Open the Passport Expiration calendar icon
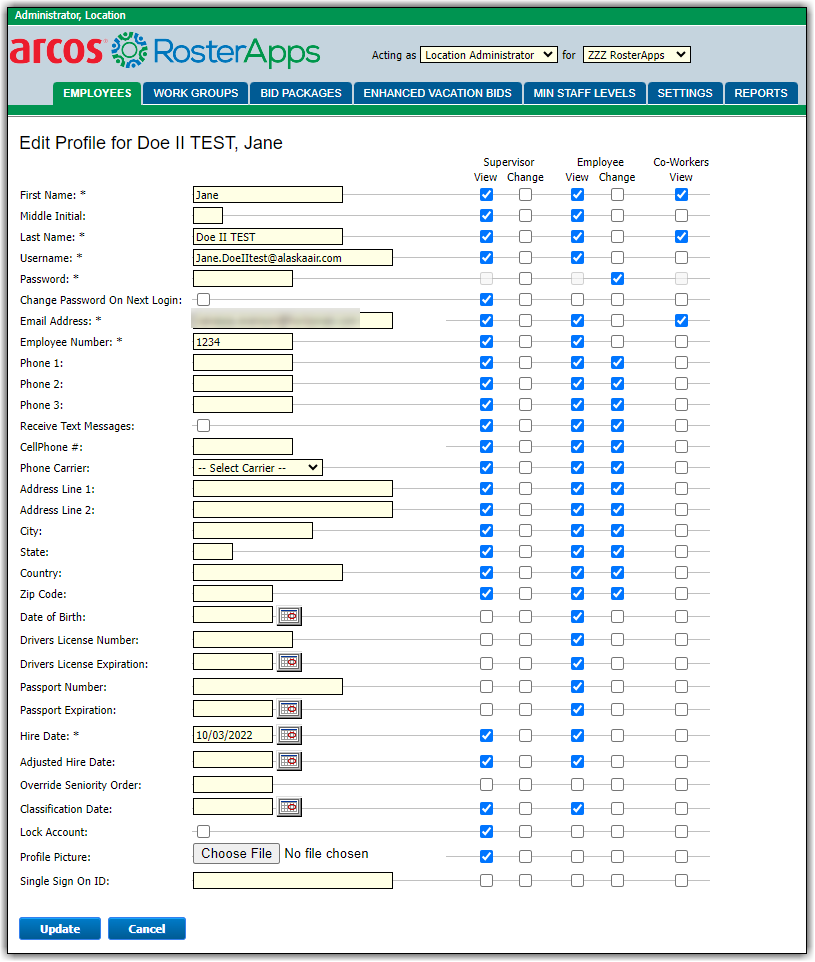 click(289, 709)
